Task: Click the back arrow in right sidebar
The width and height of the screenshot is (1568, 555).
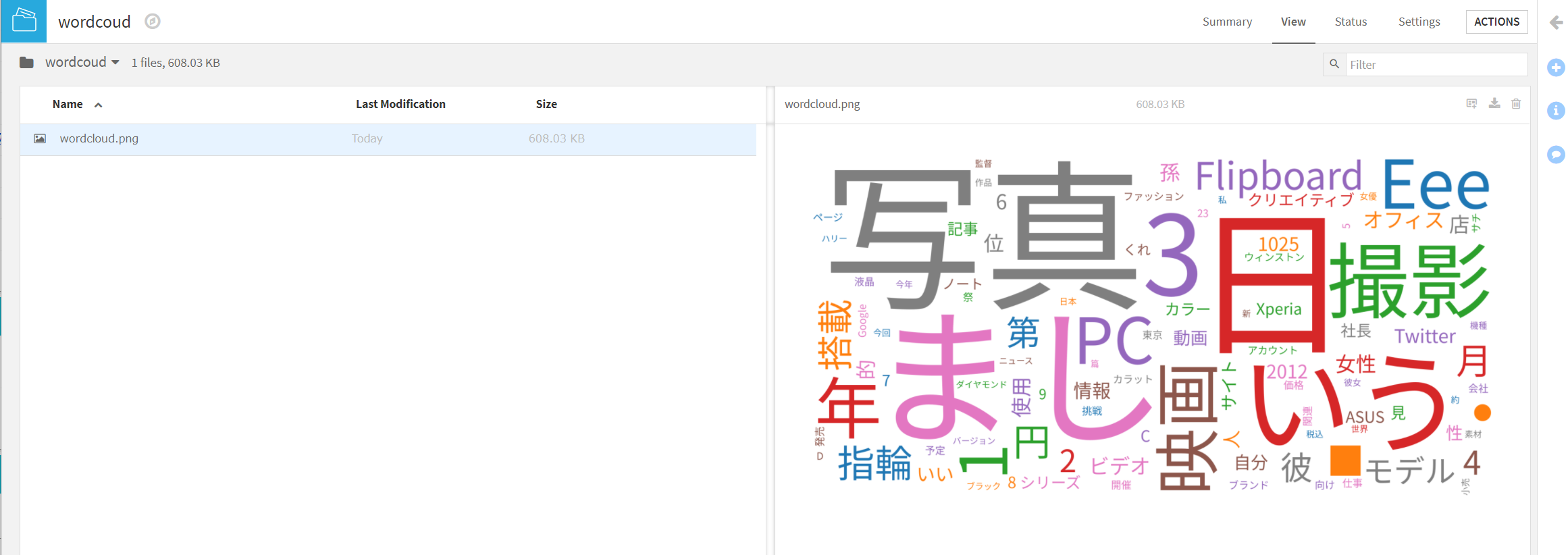Action: 1556,23
